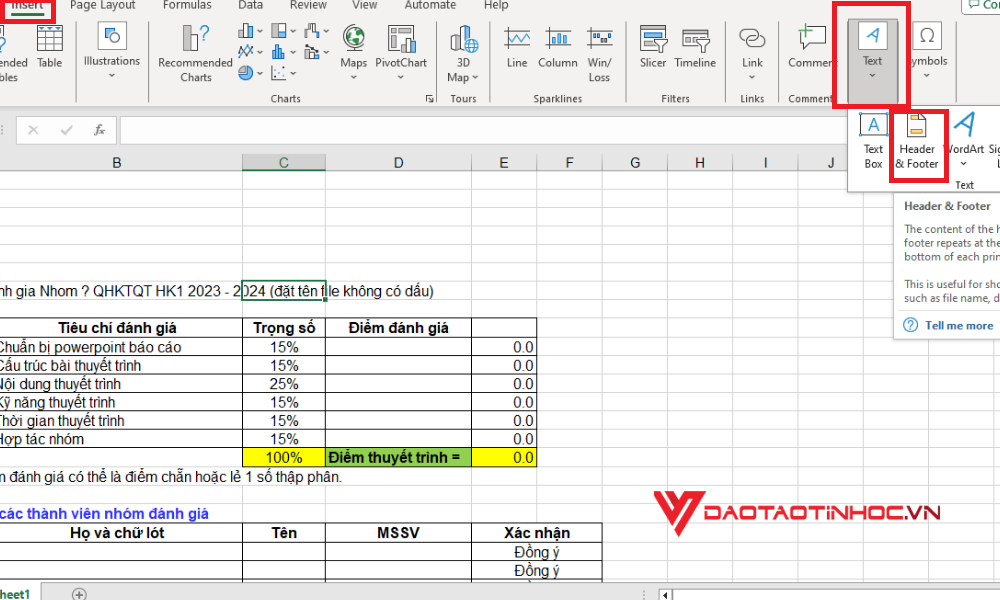Switch to the Page Layout tab
The height and width of the screenshot is (600, 1000).
click(103, 5)
